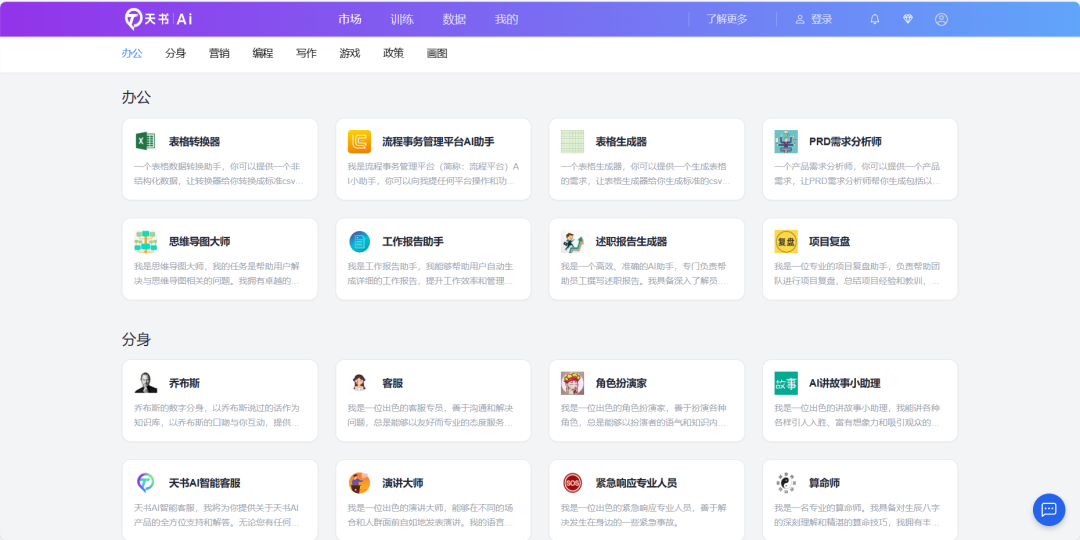Click the 乔布斯 portrait icon
This screenshot has height=540, width=1080.
pyautogui.click(x=146, y=383)
